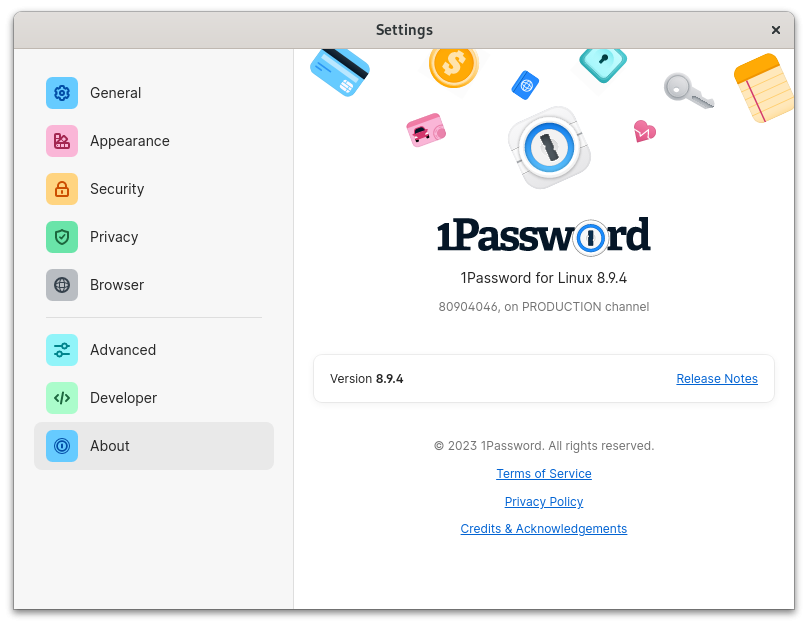
Task: Open the Release Notes link
Action: coord(717,379)
